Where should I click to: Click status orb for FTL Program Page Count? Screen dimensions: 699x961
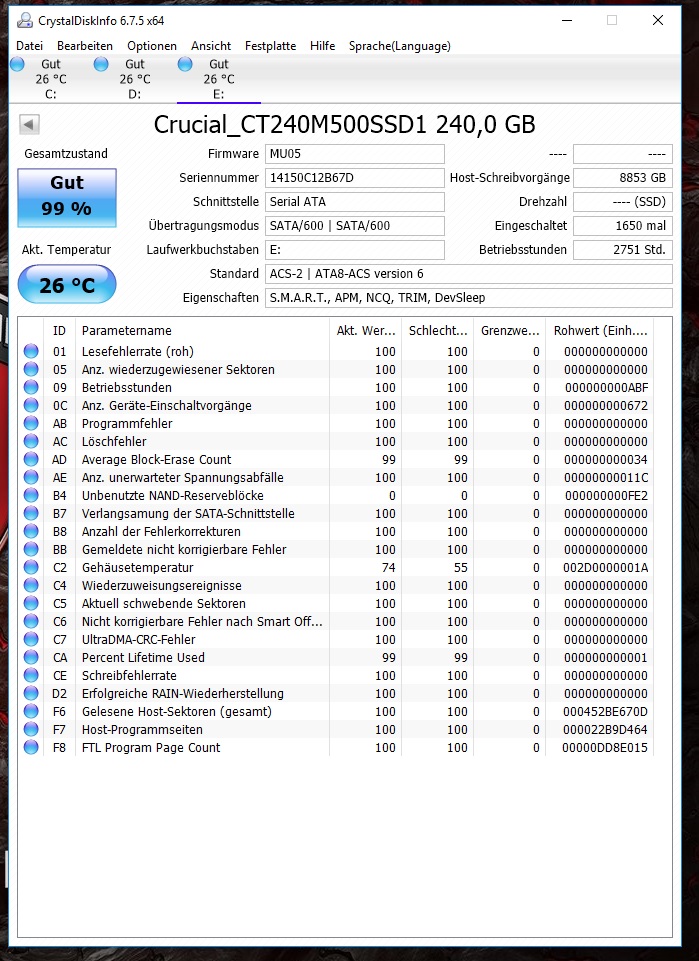[x=31, y=748]
